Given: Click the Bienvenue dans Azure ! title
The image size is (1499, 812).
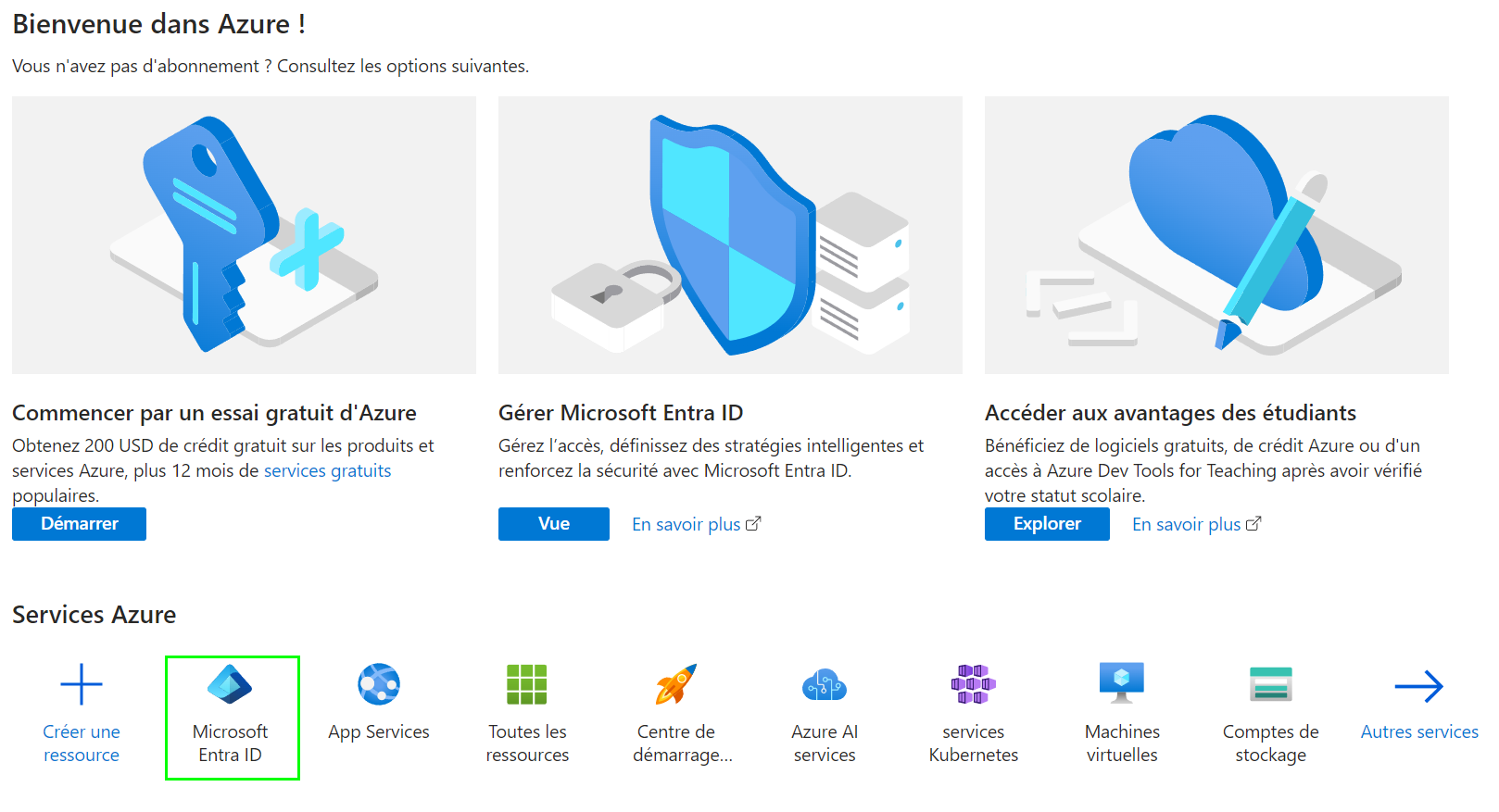Looking at the screenshot, I should pos(158,24).
